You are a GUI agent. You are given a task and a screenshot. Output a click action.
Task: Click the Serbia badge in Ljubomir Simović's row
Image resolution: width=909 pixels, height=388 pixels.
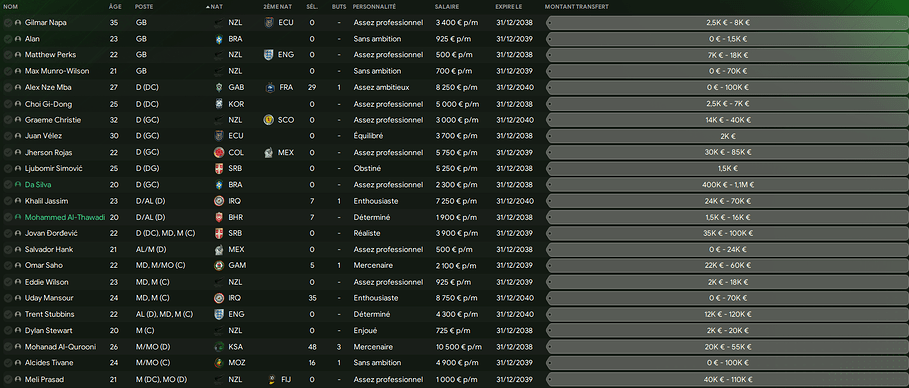pos(219,169)
